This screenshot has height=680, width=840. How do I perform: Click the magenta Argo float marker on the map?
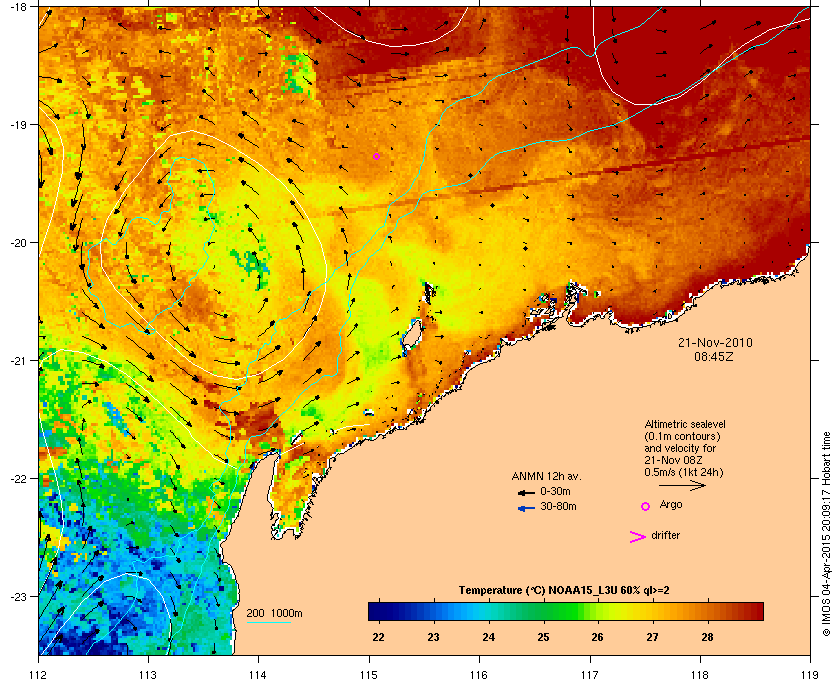pyautogui.click(x=377, y=156)
